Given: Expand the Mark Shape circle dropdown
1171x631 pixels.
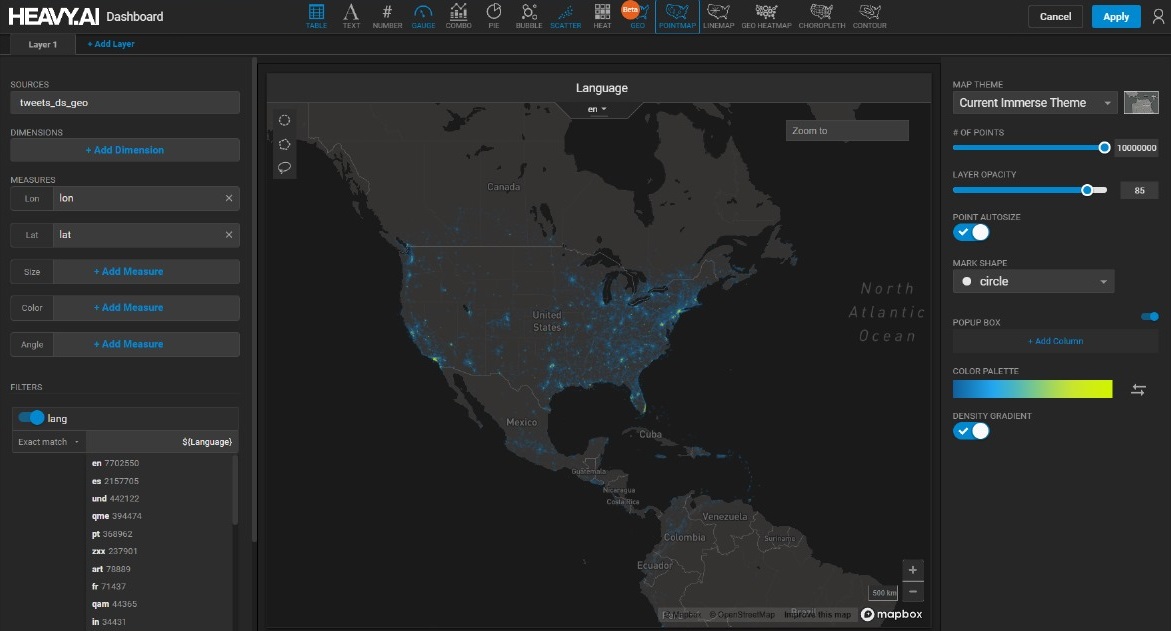Looking at the screenshot, I should [1033, 282].
